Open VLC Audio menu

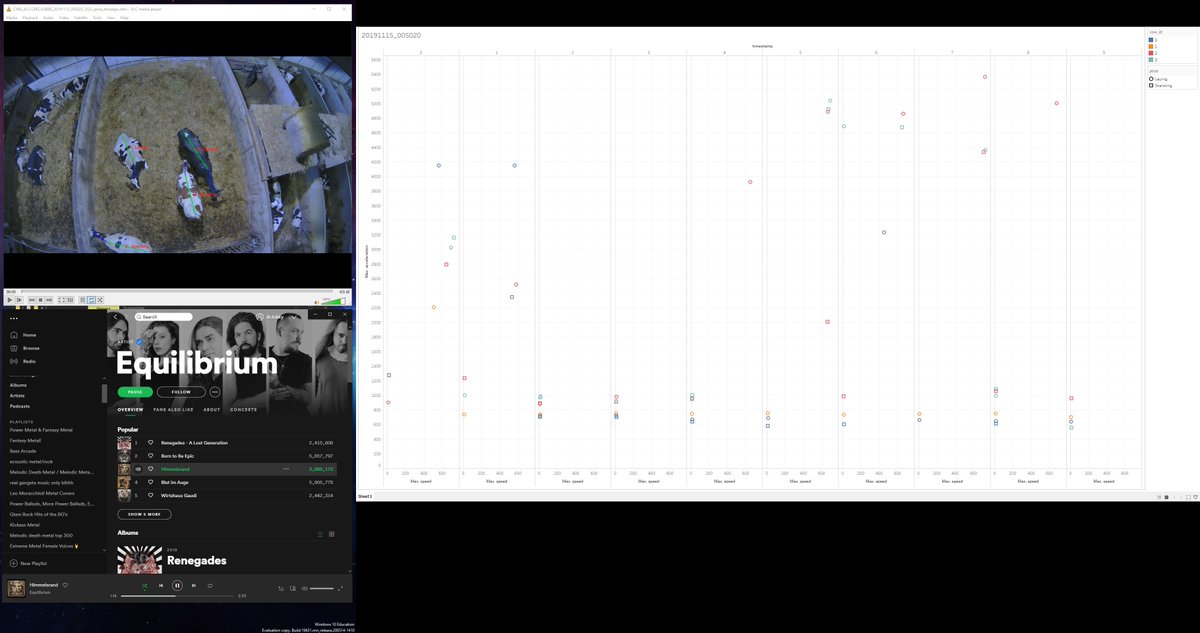[x=48, y=17]
